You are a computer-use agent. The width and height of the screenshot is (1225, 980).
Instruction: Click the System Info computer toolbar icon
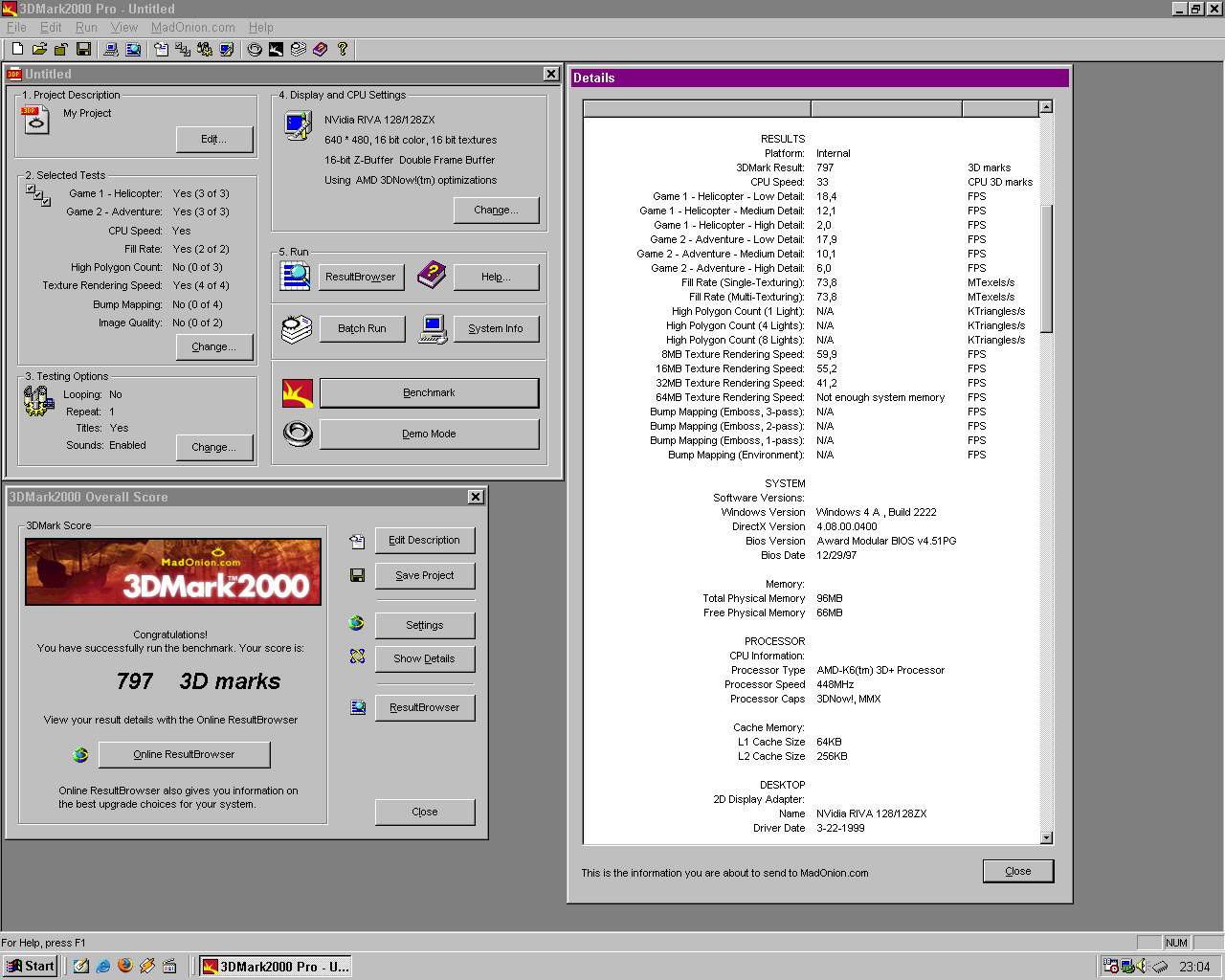111,49
